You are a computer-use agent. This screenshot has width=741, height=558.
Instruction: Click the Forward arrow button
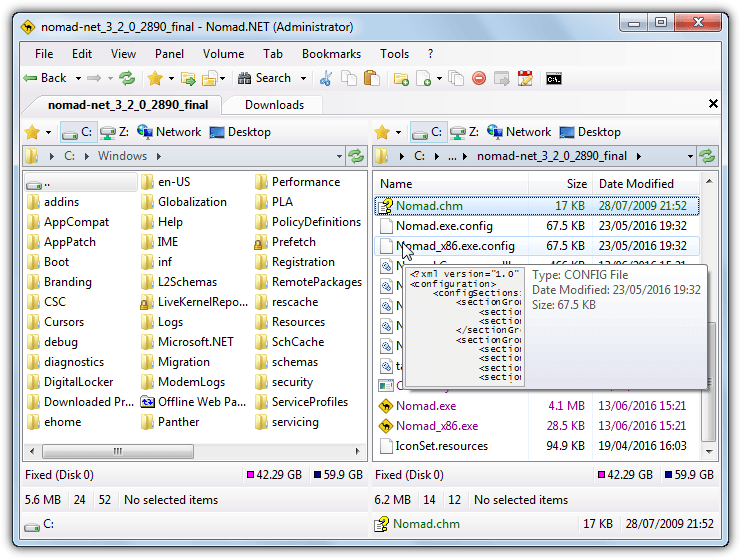tap(94, 78)
